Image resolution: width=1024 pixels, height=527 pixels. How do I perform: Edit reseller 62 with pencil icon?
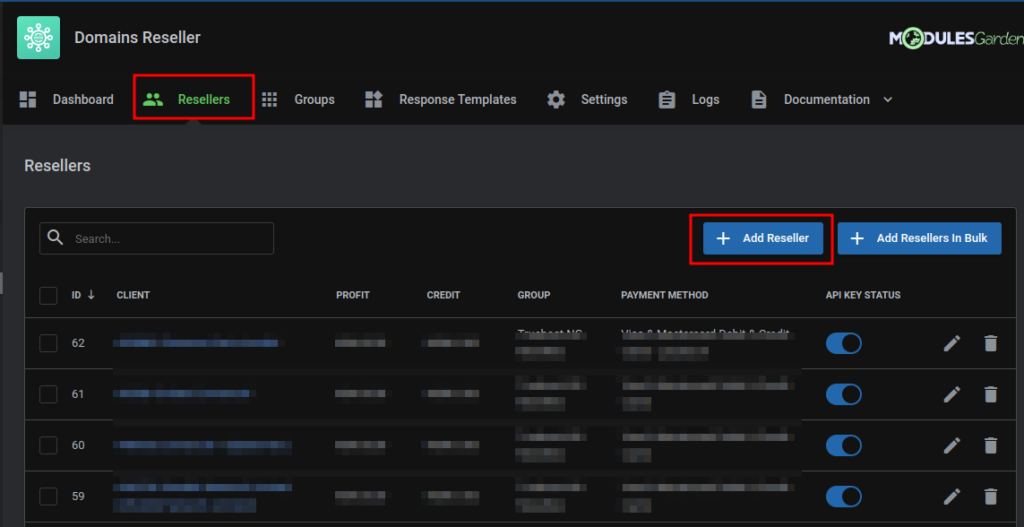pyautogui.click(x=952, y=343)
